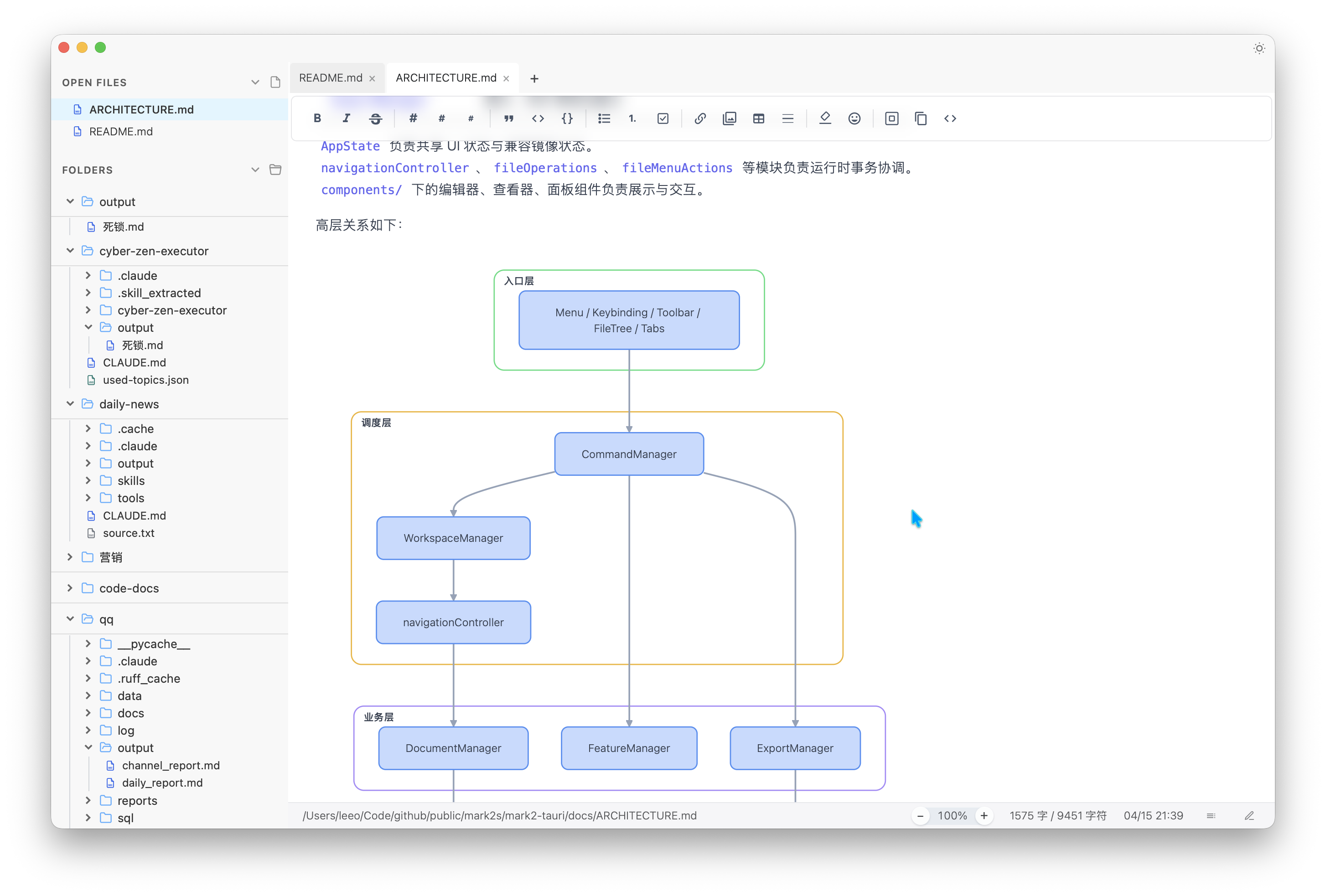Toggle source code view in toolbar
Viewport: 1326px width, 896px height.
[950, 118]
